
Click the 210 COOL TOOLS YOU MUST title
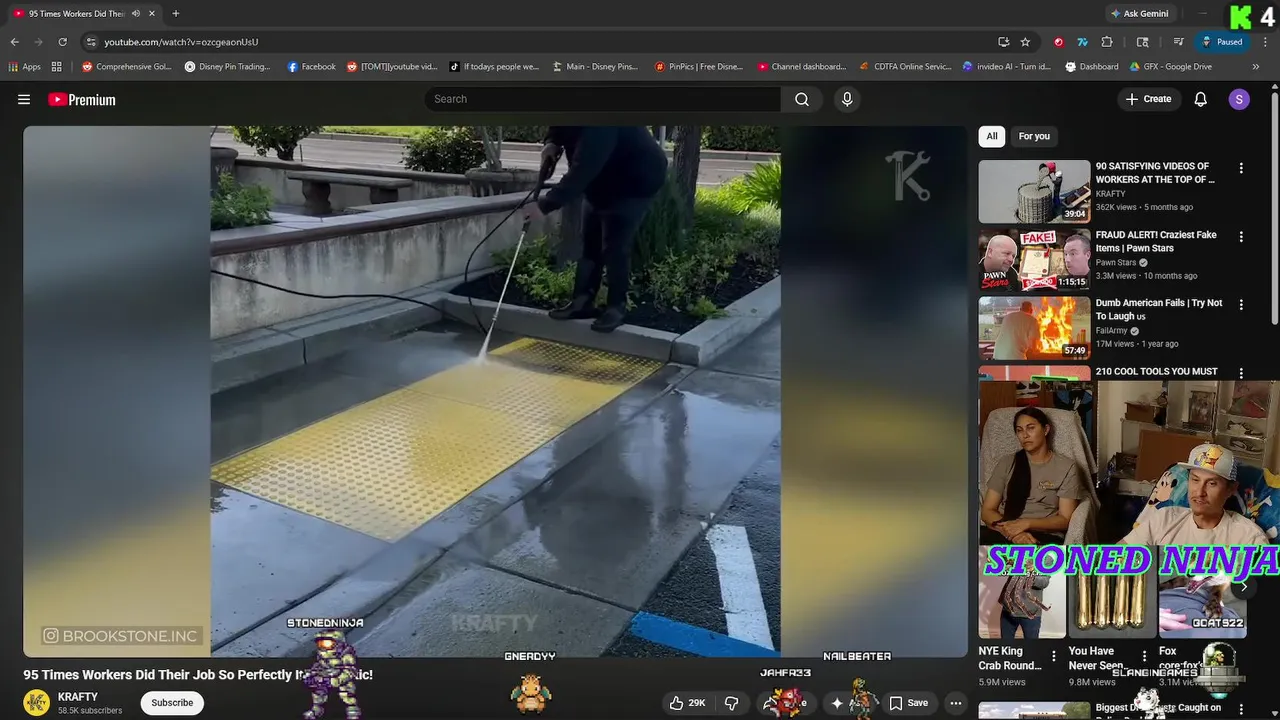pyautogui.click(x=1156, y=371)
